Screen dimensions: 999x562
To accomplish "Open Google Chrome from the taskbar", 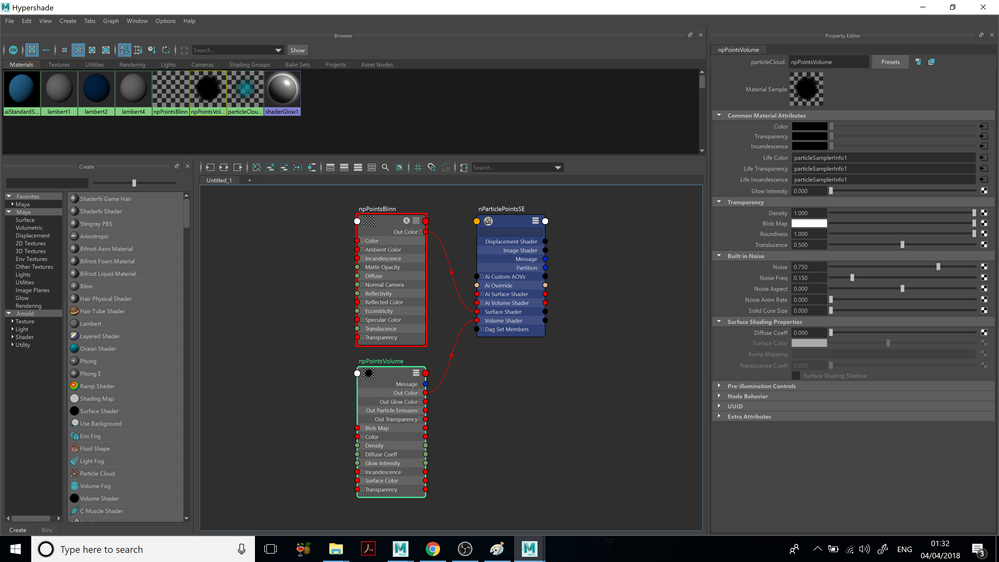I will pyautogui.click(x=433, y=549).
